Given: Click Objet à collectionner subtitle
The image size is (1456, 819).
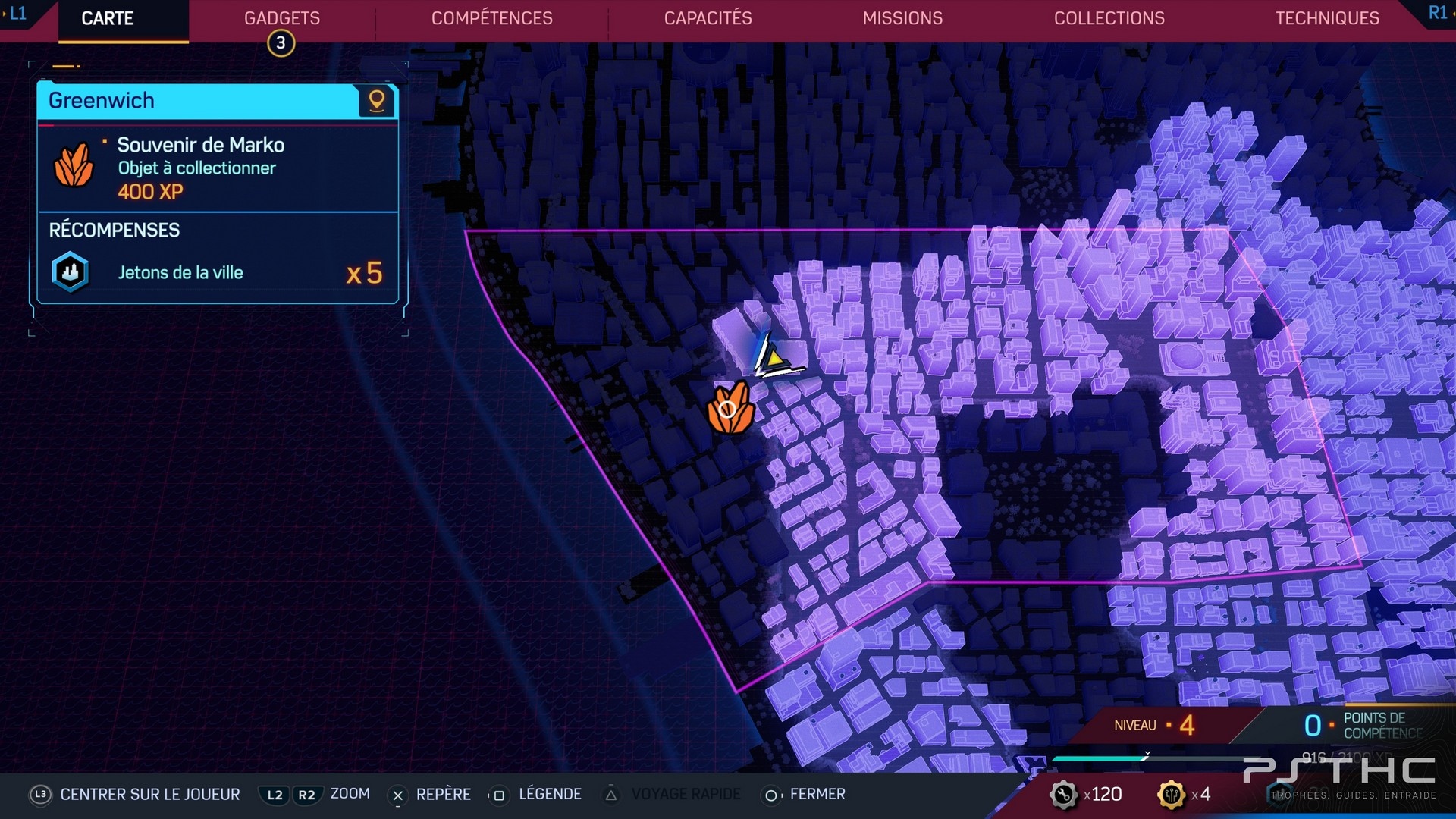Looking at the screenshot, I should (196, 168).
